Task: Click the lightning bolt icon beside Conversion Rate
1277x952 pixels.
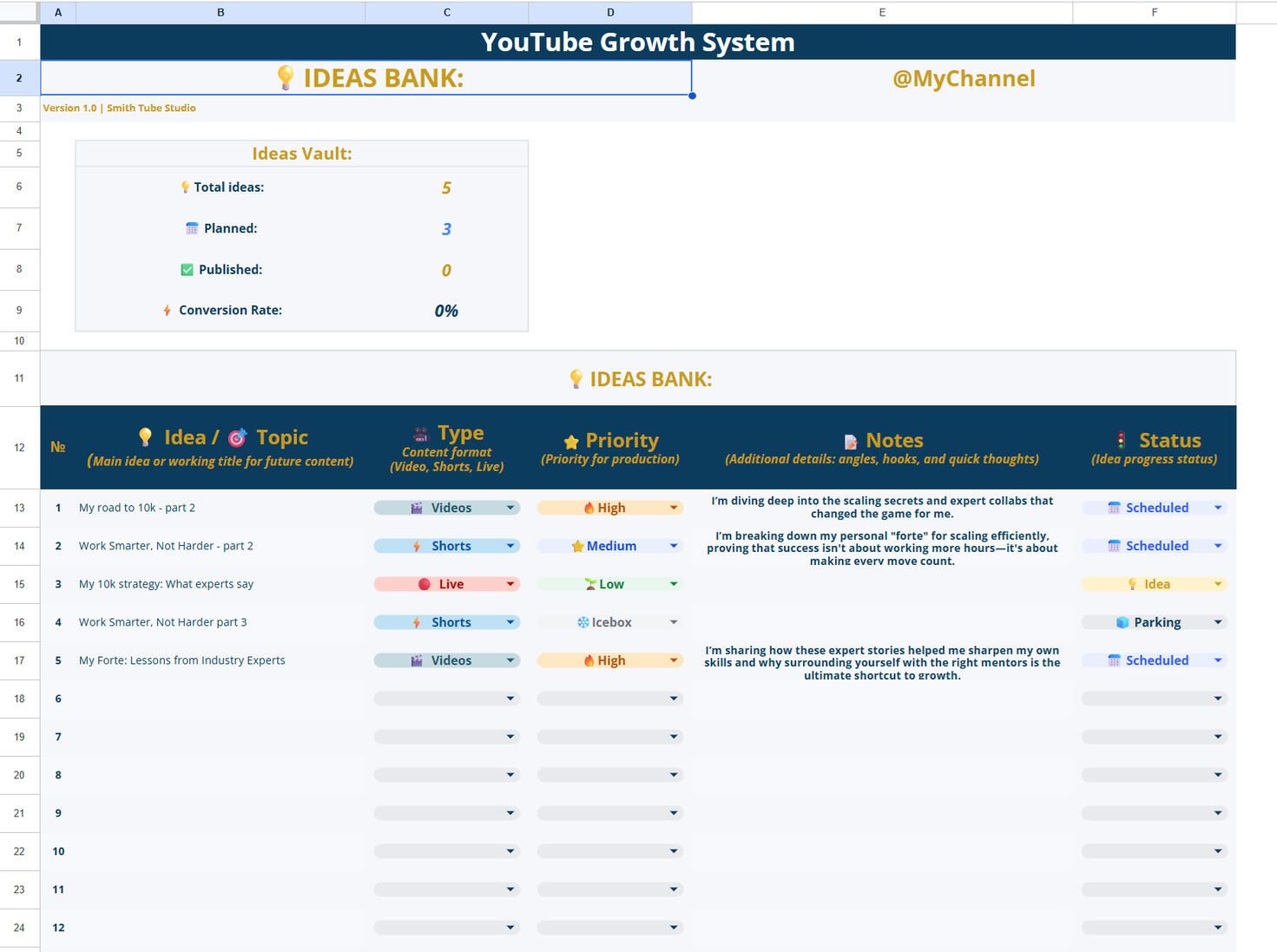Action: click(167, 311)
